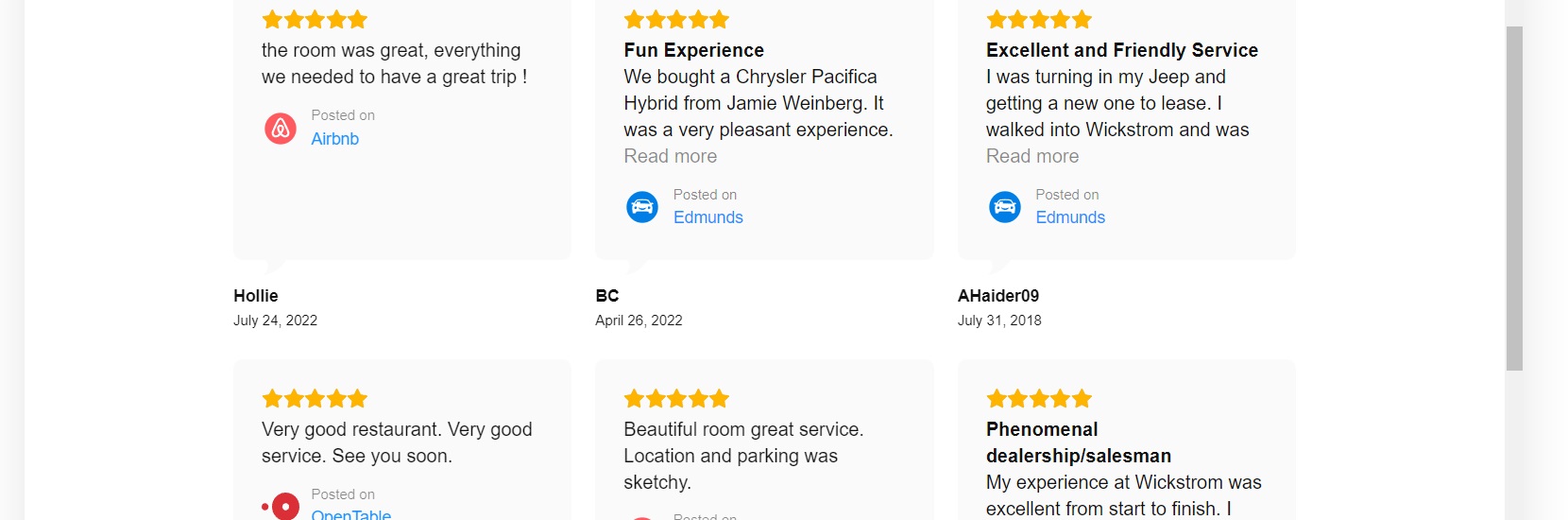Expand Read more on Excellent and Friendly Service
Screen dimensions: 1568x520
[x=1032, y=156]
